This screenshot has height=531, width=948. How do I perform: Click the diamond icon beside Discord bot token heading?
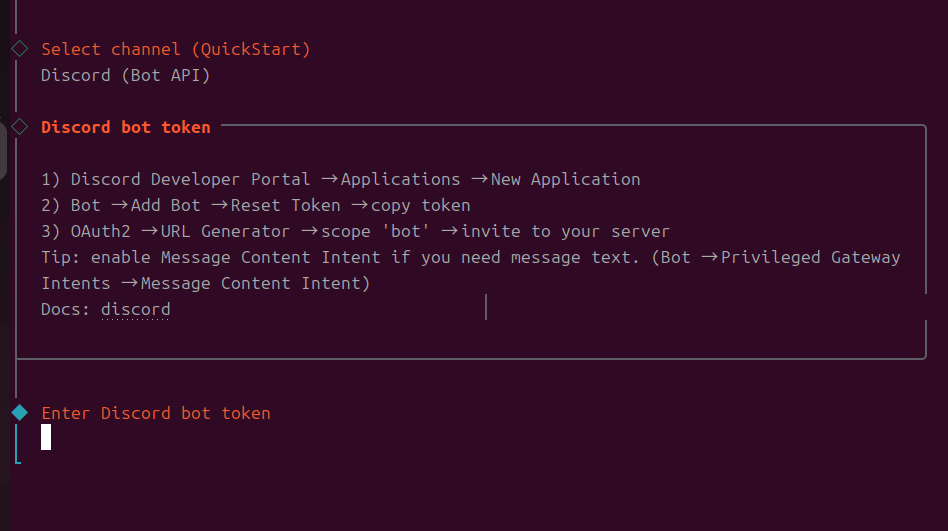click(x=19, y=127)
